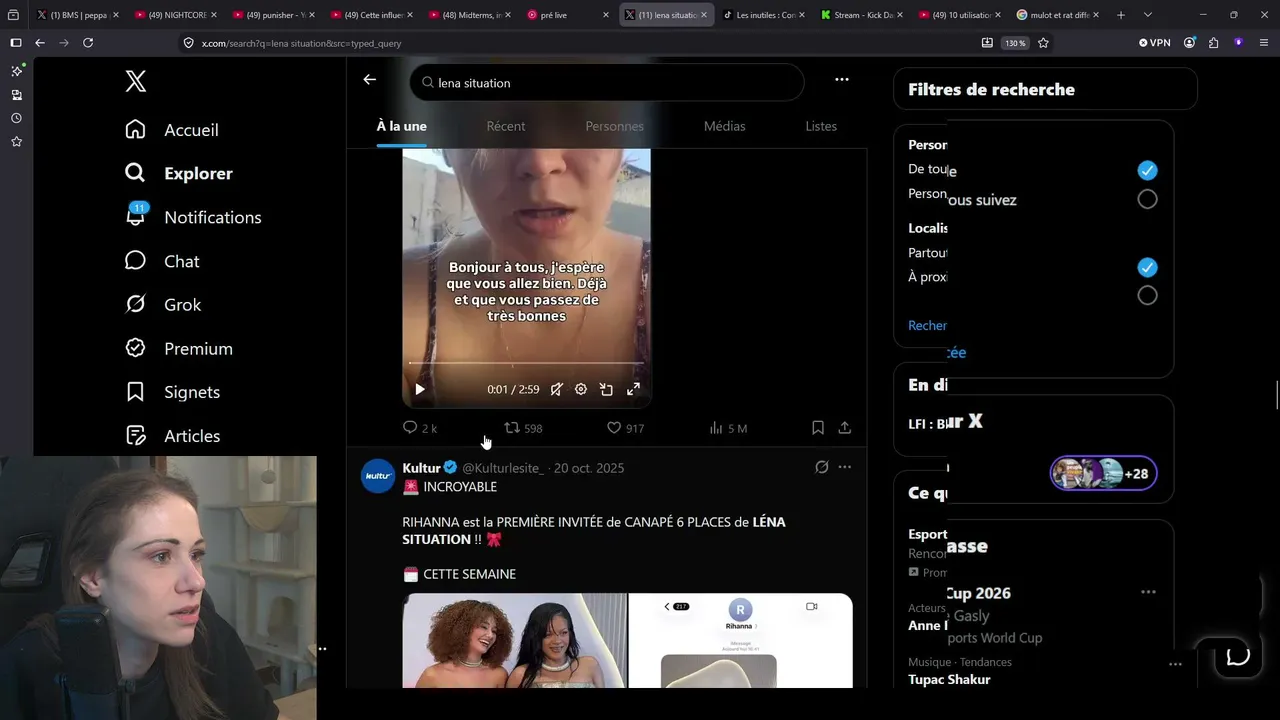1280x720 pixels.
Task: Select the 'De tous' people filter
Action: pos(1147,170)
